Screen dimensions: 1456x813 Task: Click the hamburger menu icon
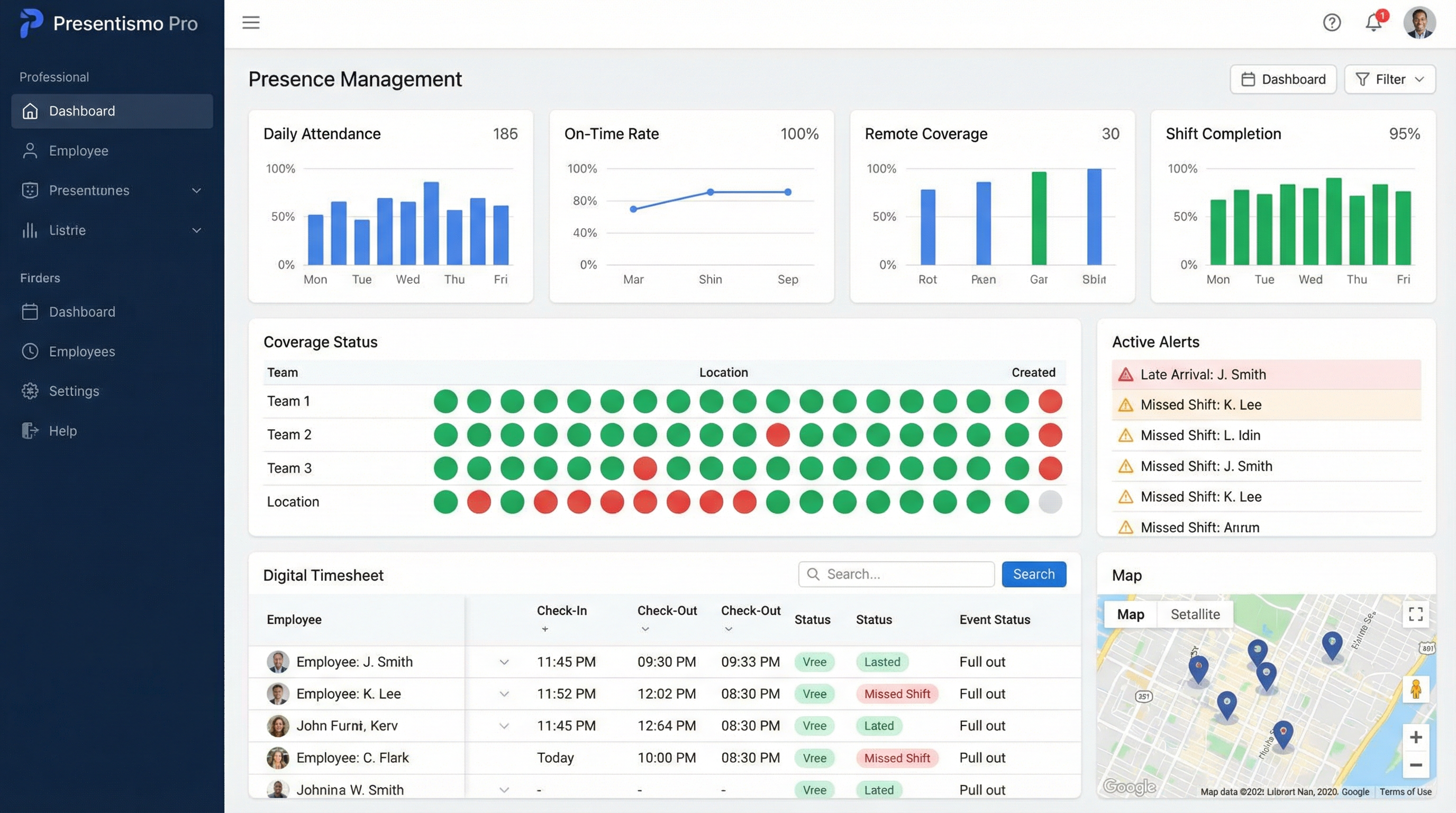tap(250, 23)
